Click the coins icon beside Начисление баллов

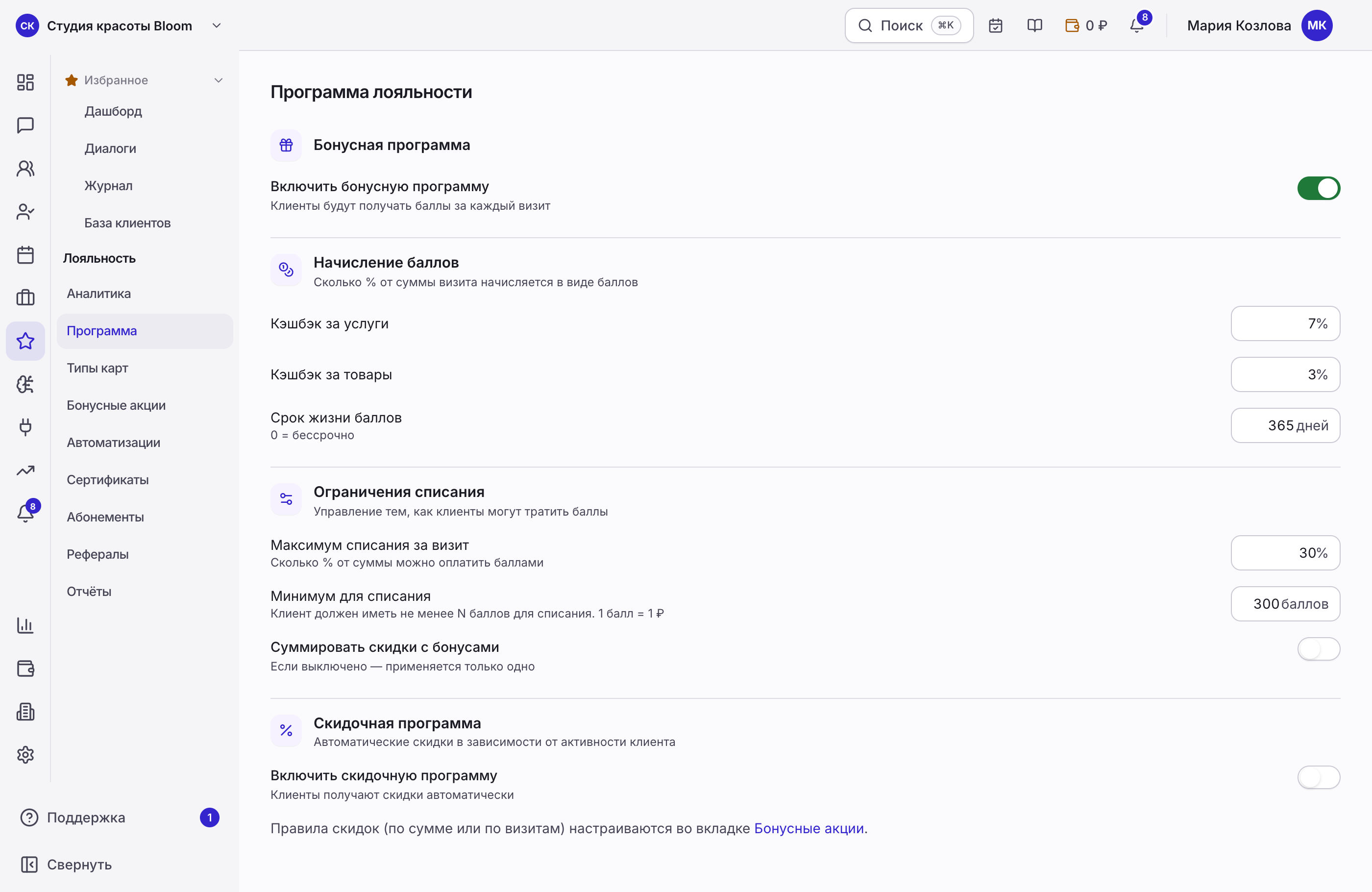[x=286, y=270]
